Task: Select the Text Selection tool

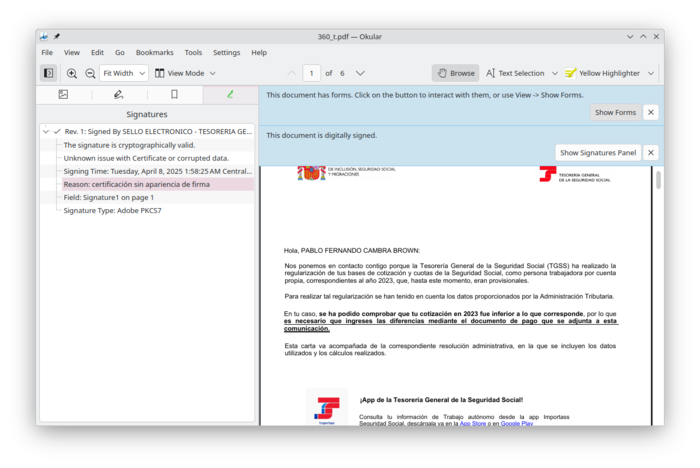Action: (516, 73)
